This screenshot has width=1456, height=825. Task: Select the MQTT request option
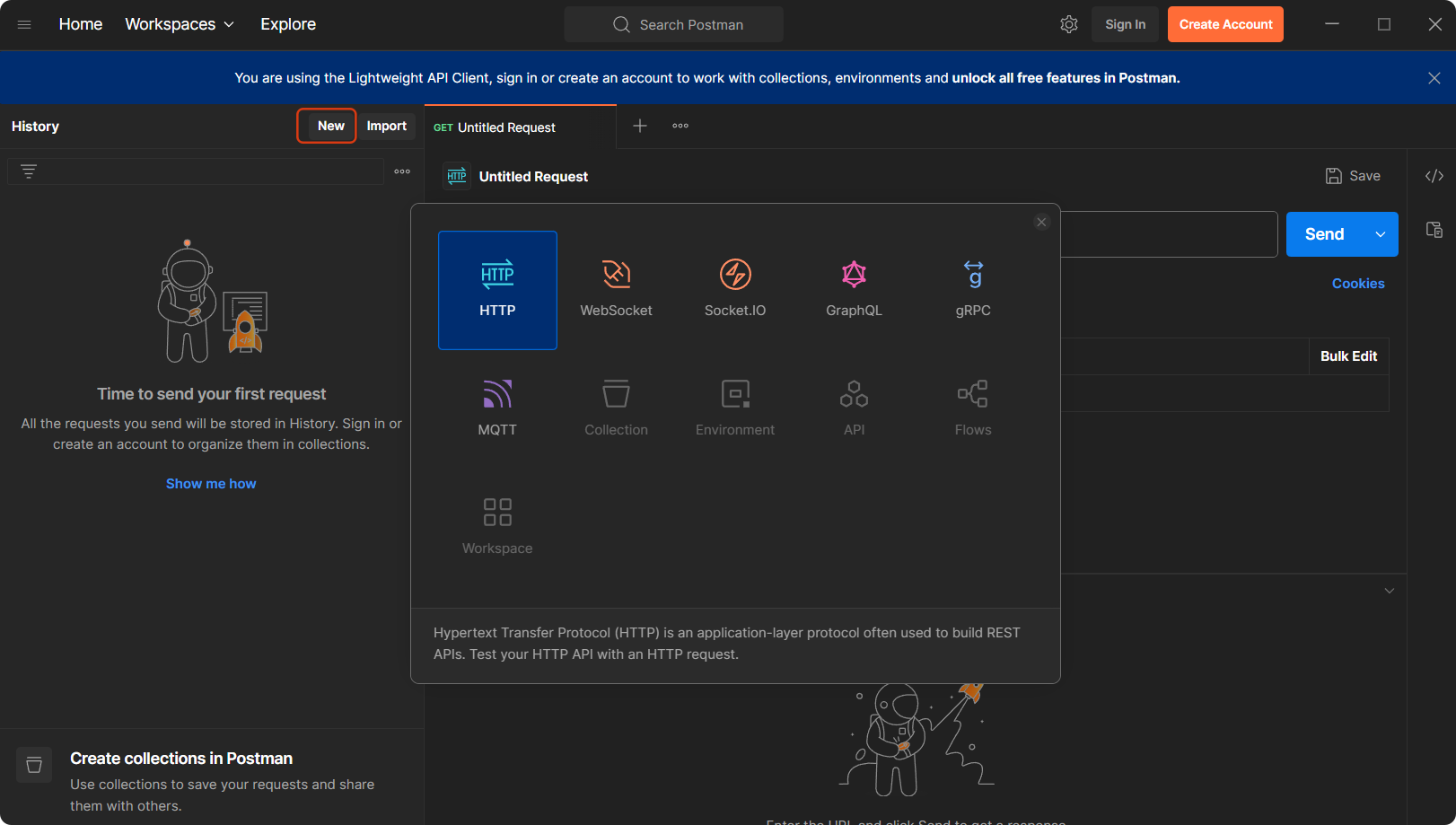497,409
